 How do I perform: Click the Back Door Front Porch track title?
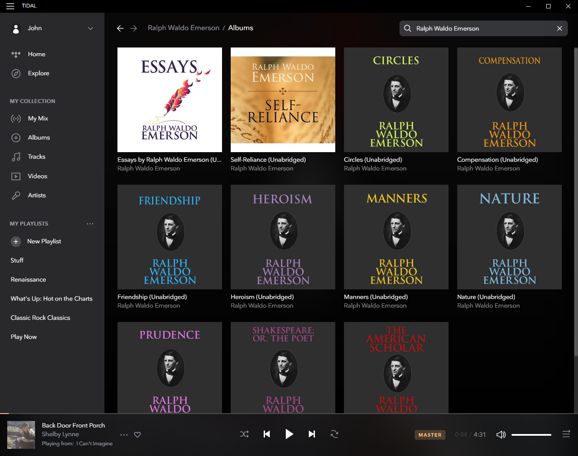73,425
